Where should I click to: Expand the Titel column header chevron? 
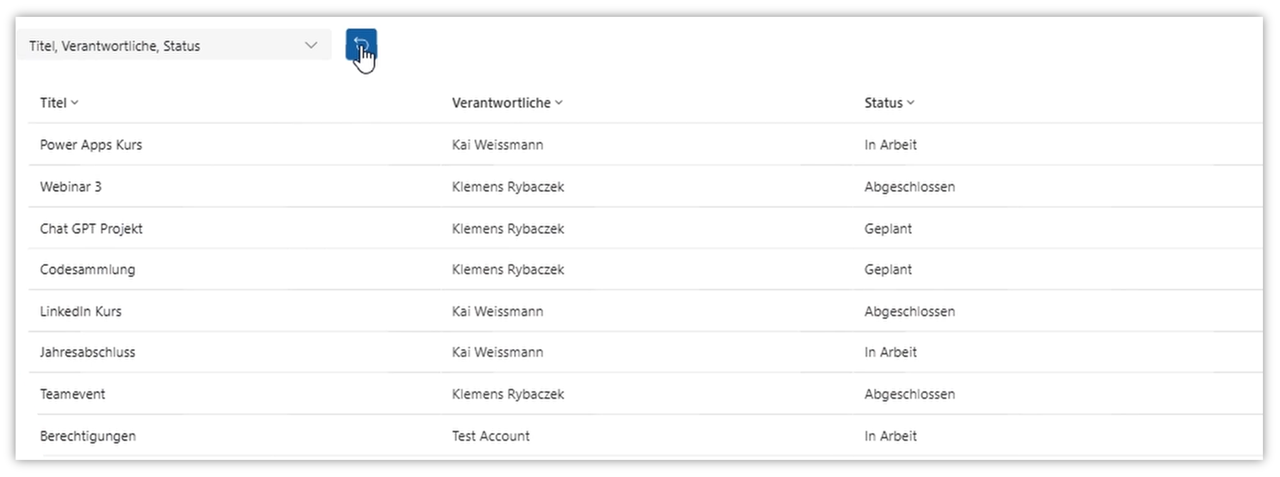coord(75,103)
